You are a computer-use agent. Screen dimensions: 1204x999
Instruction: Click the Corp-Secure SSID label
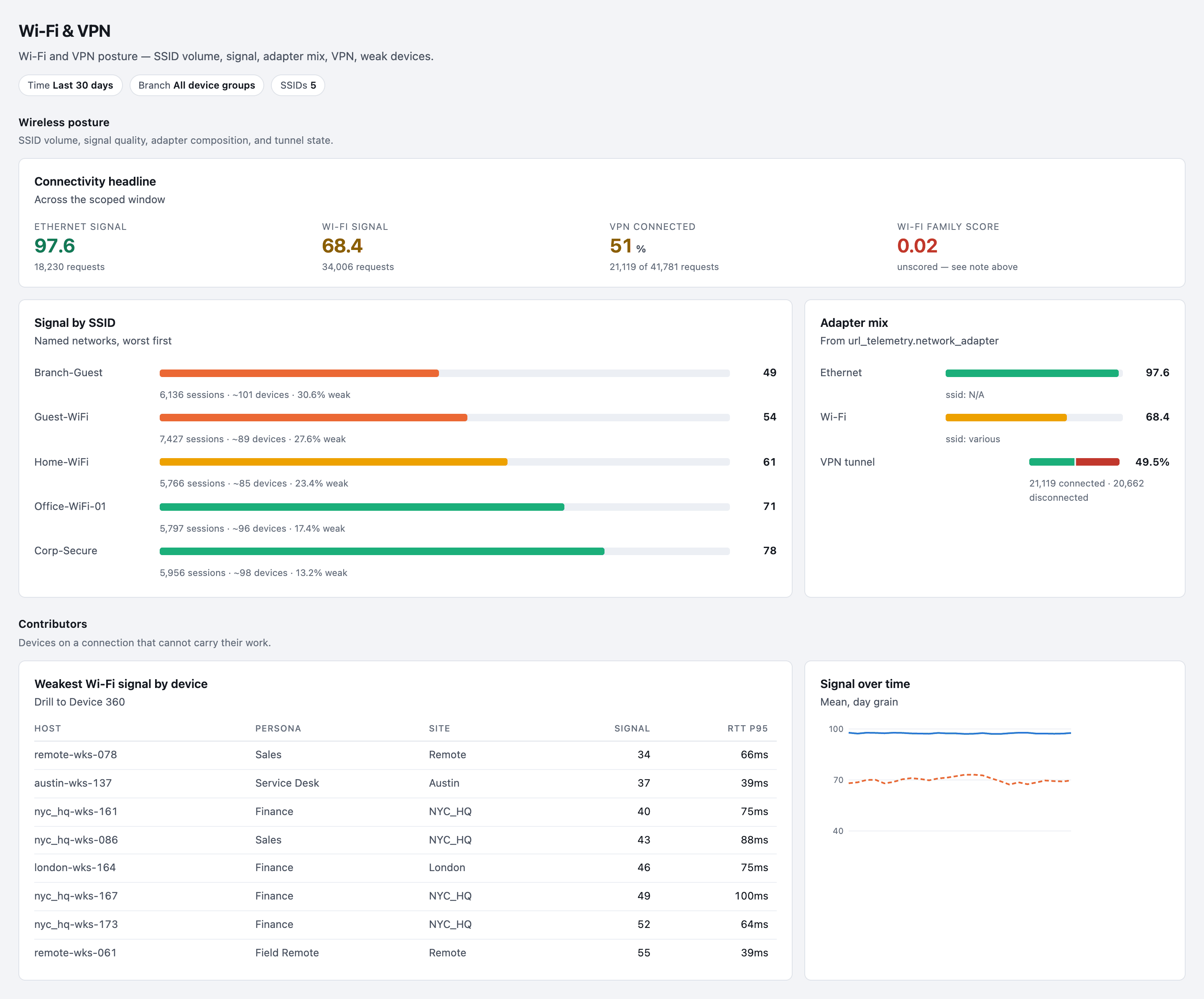coord(66,551)
